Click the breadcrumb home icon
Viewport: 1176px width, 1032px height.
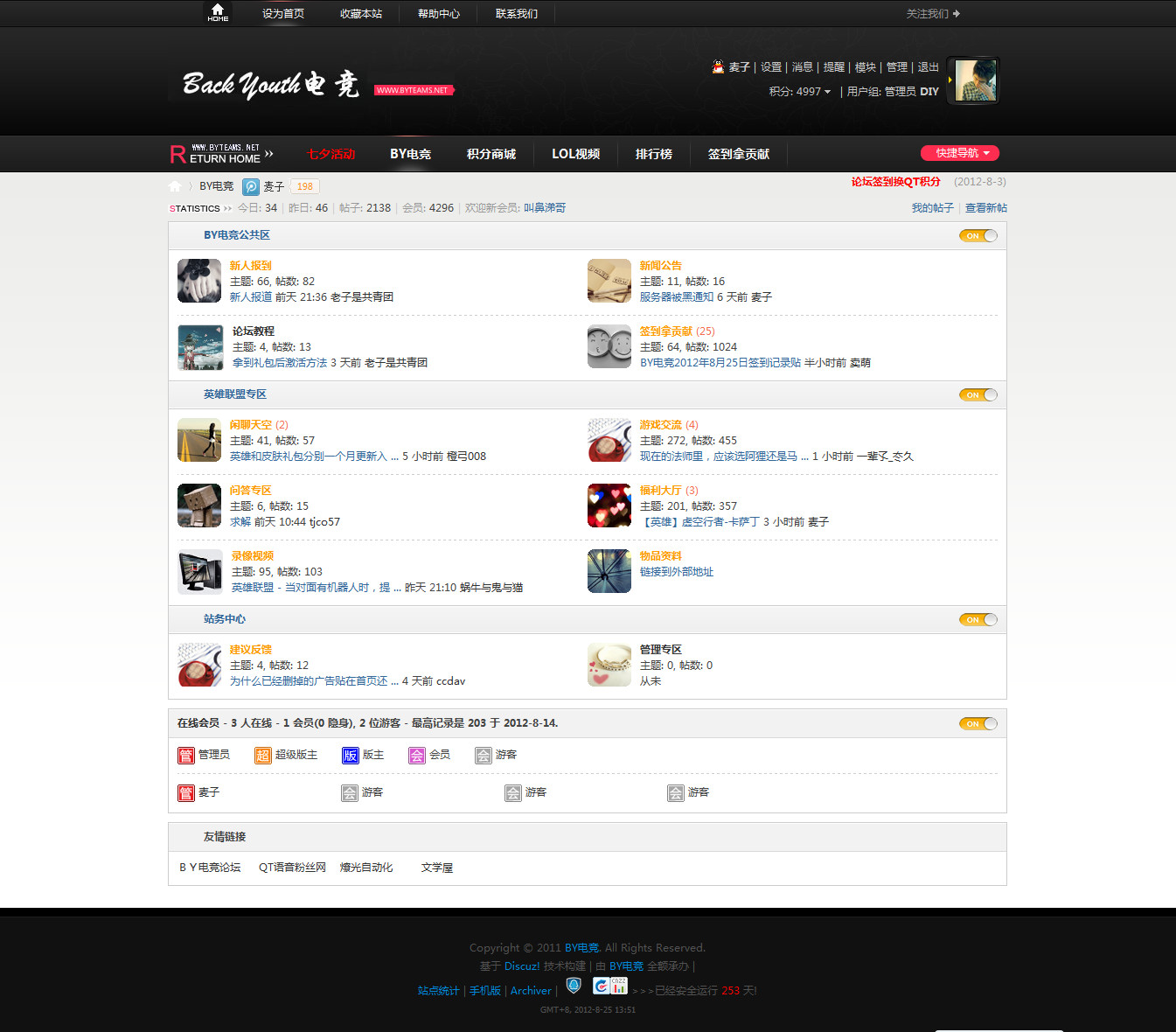pos(175,185)
